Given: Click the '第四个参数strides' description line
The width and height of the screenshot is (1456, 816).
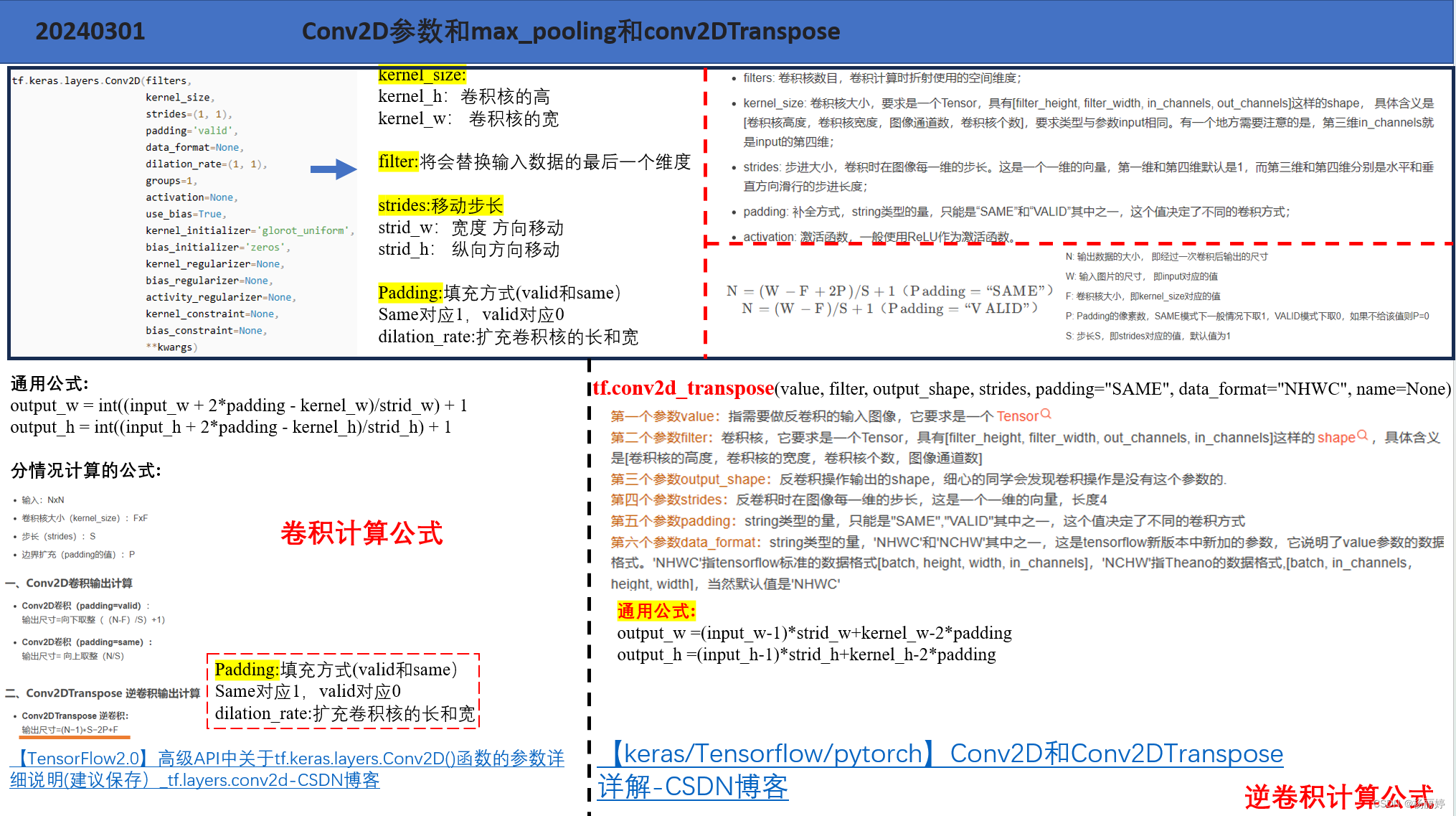Looking at the screenshot, I should [859, 500].
